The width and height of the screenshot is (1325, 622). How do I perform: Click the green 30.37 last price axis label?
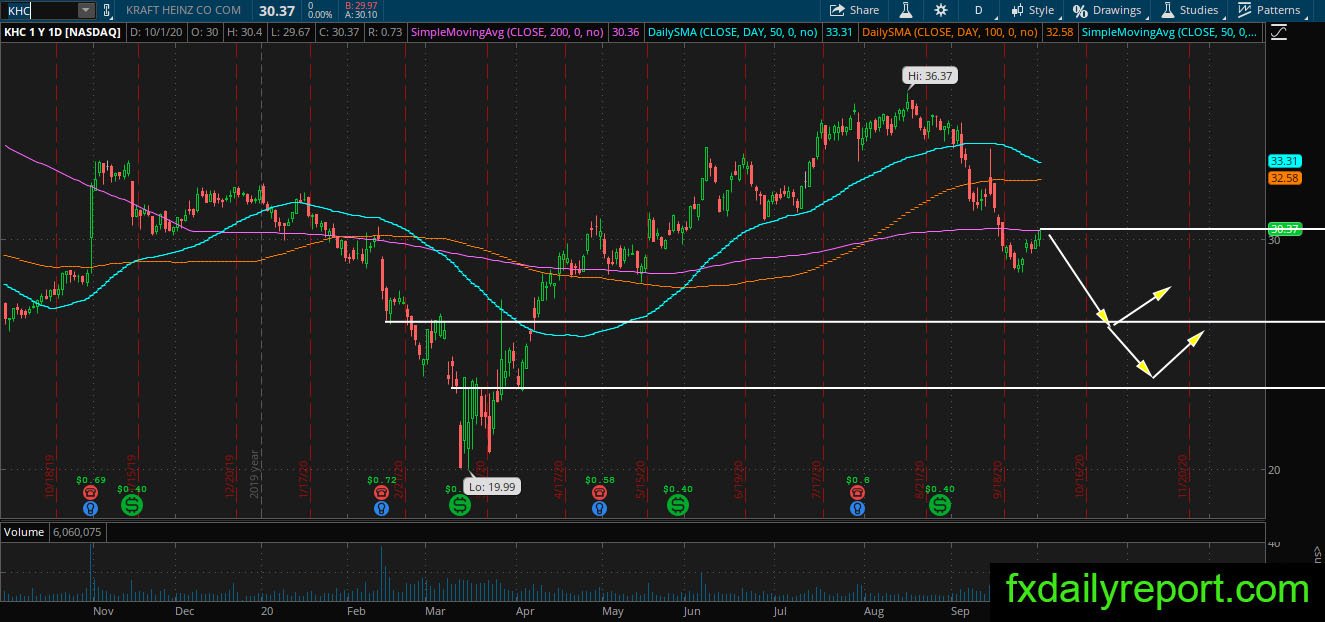[x=1284, y=229]
